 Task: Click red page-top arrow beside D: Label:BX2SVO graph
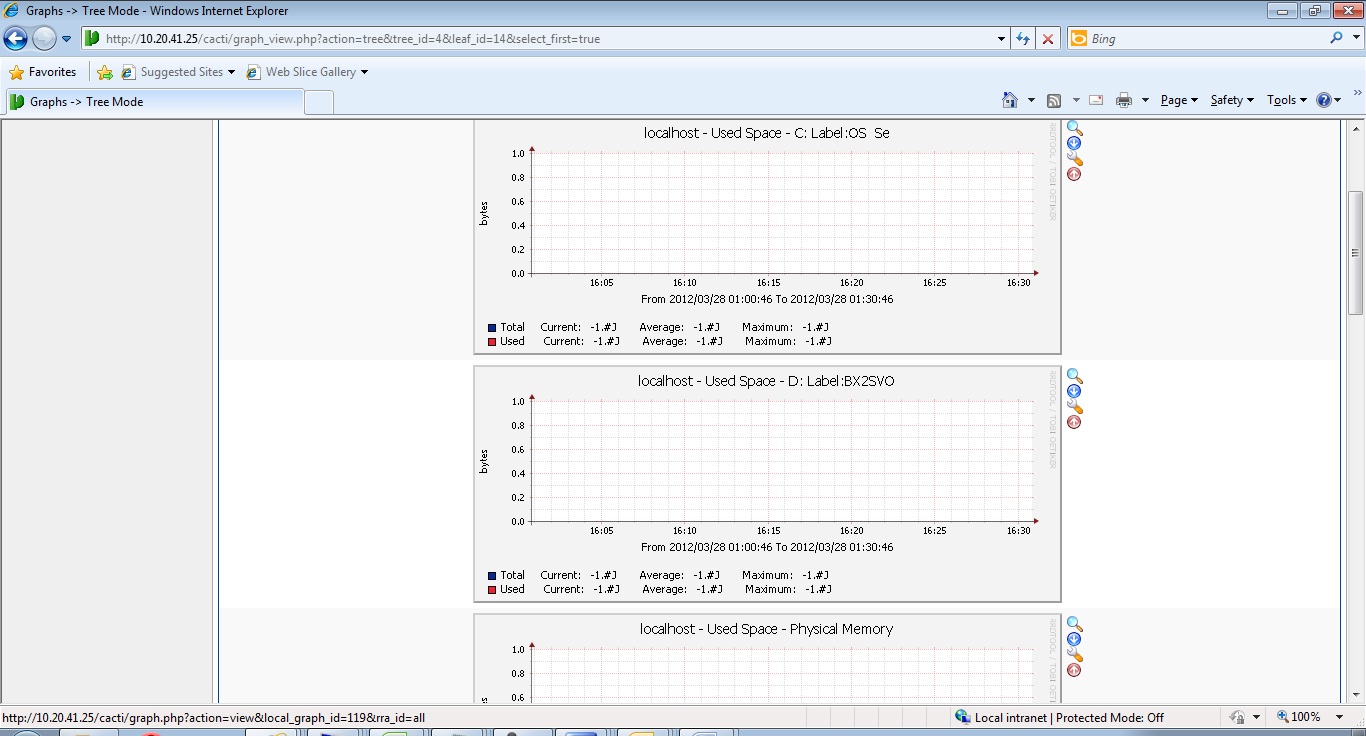click(1074, 422)
